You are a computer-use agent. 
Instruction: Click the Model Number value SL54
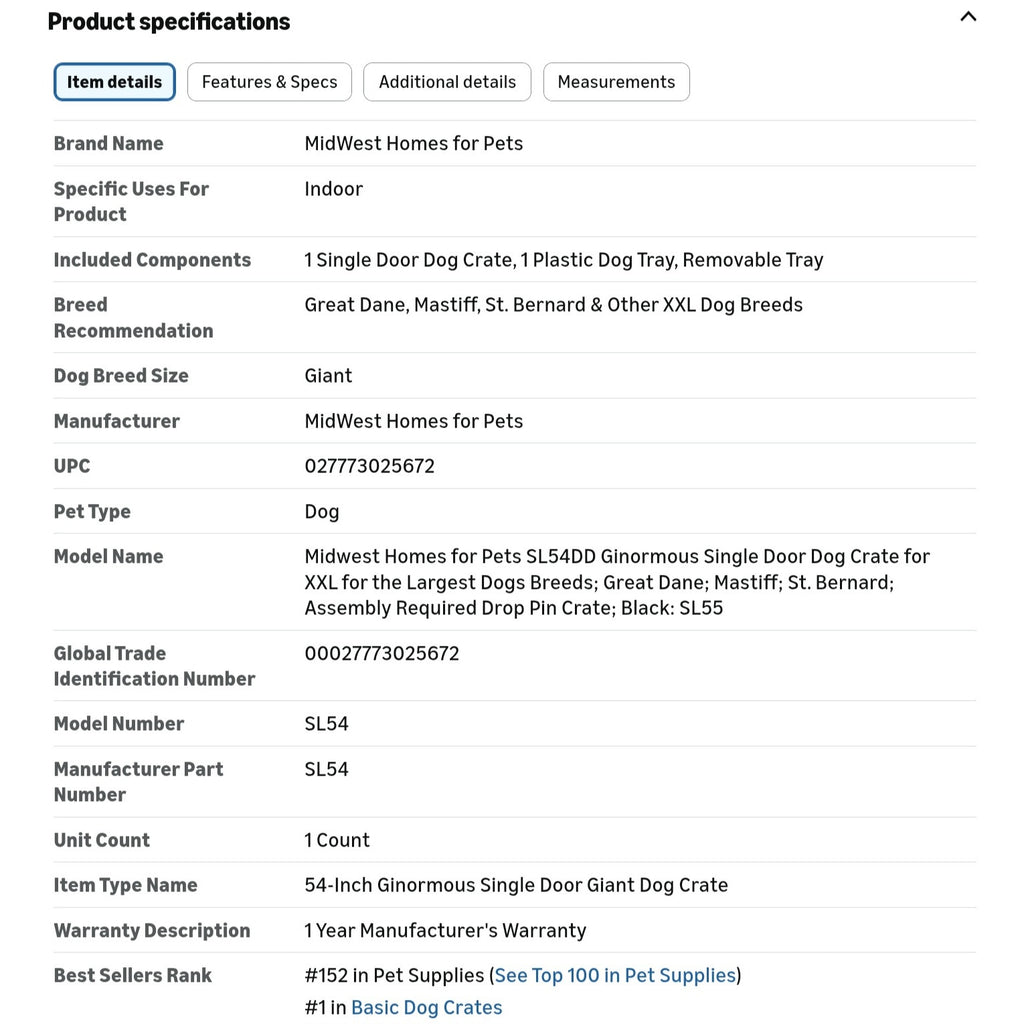coord(327,724)
